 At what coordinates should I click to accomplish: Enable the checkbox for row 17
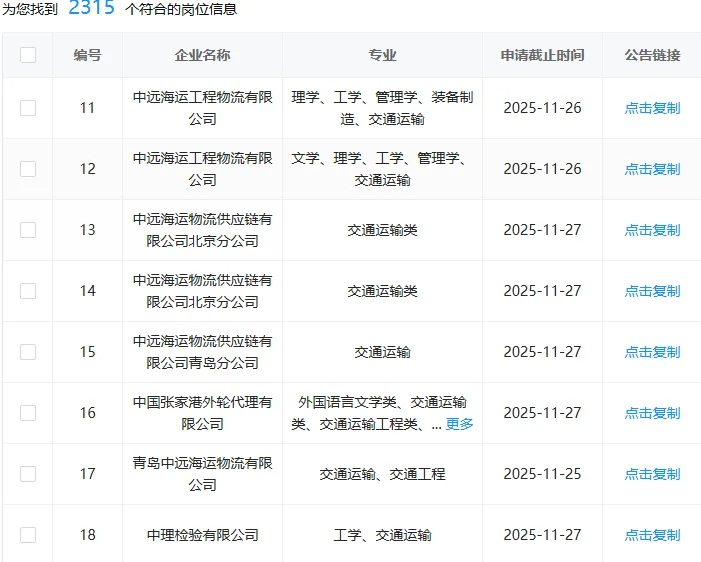coord(28,474)
